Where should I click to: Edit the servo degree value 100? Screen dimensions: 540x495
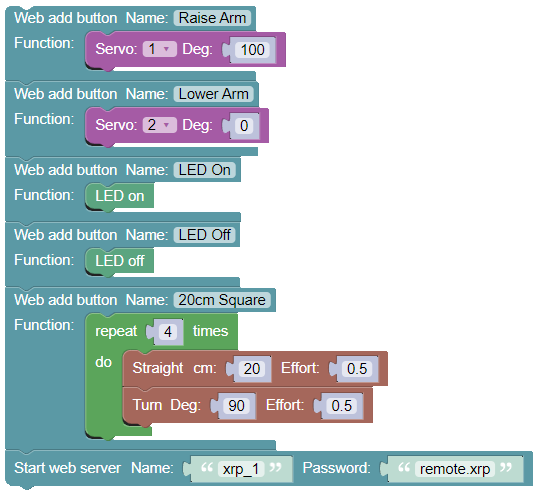click(x=252, y=50)
